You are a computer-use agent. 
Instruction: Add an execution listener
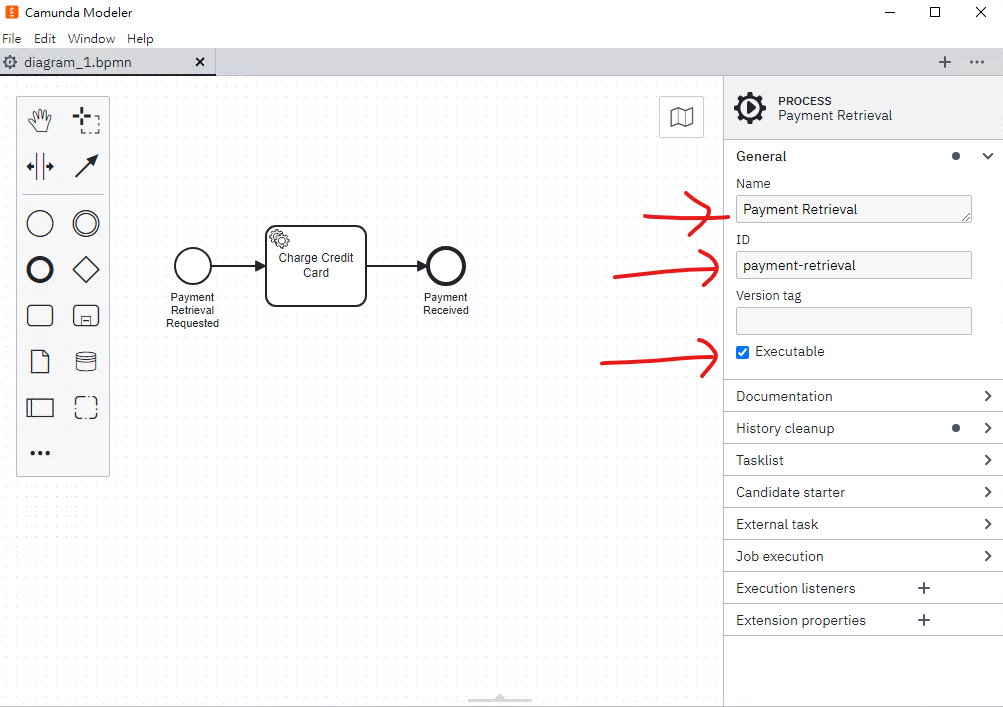click(924, 588)
